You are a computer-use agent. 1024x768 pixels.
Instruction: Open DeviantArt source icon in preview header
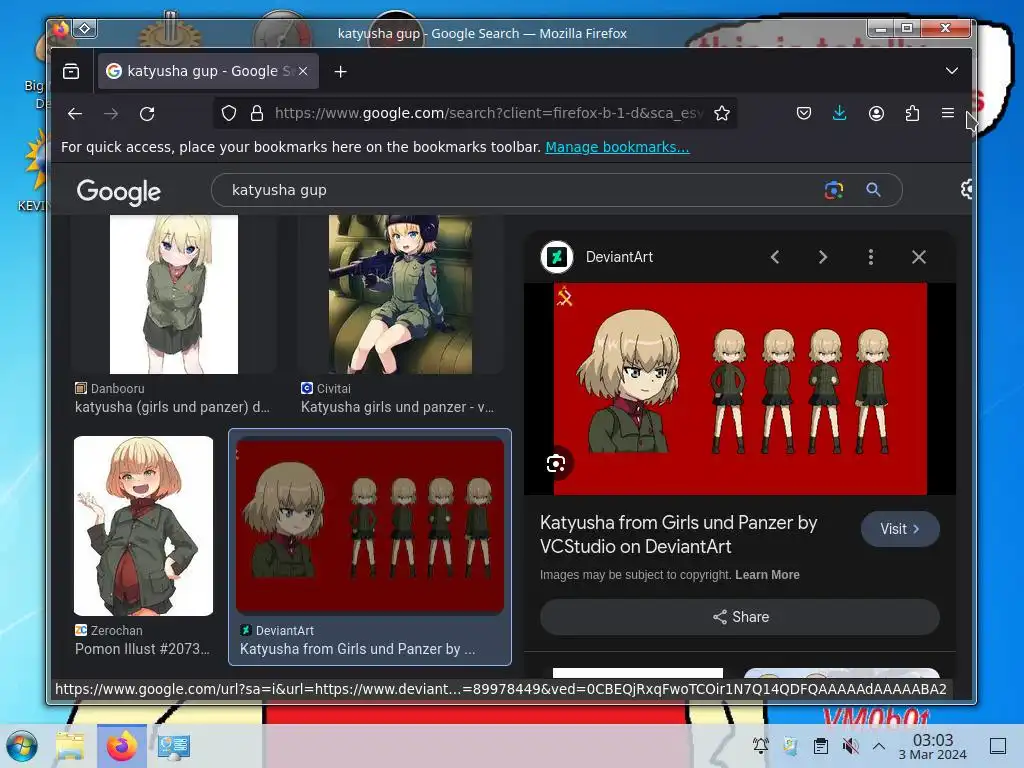[x=557, y=257]
